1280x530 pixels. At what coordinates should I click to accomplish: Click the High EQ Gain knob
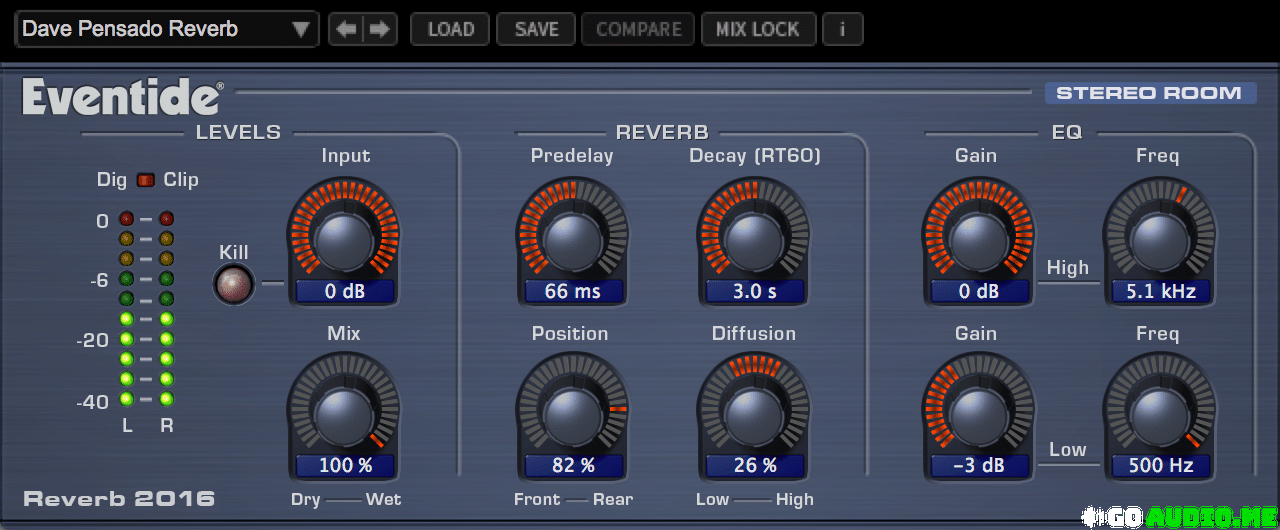point(978,237)
